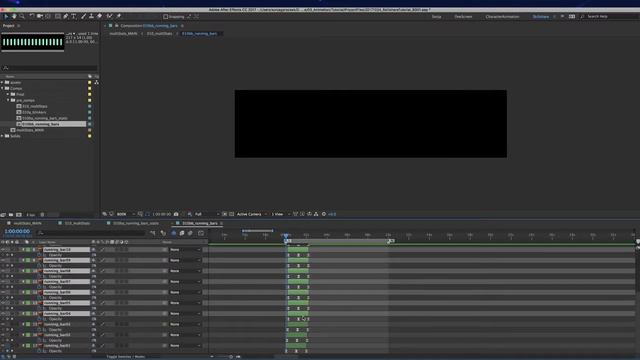Open parent dropdown for the top layer
The width and height of the screenshot is (640, 360).
185,249
